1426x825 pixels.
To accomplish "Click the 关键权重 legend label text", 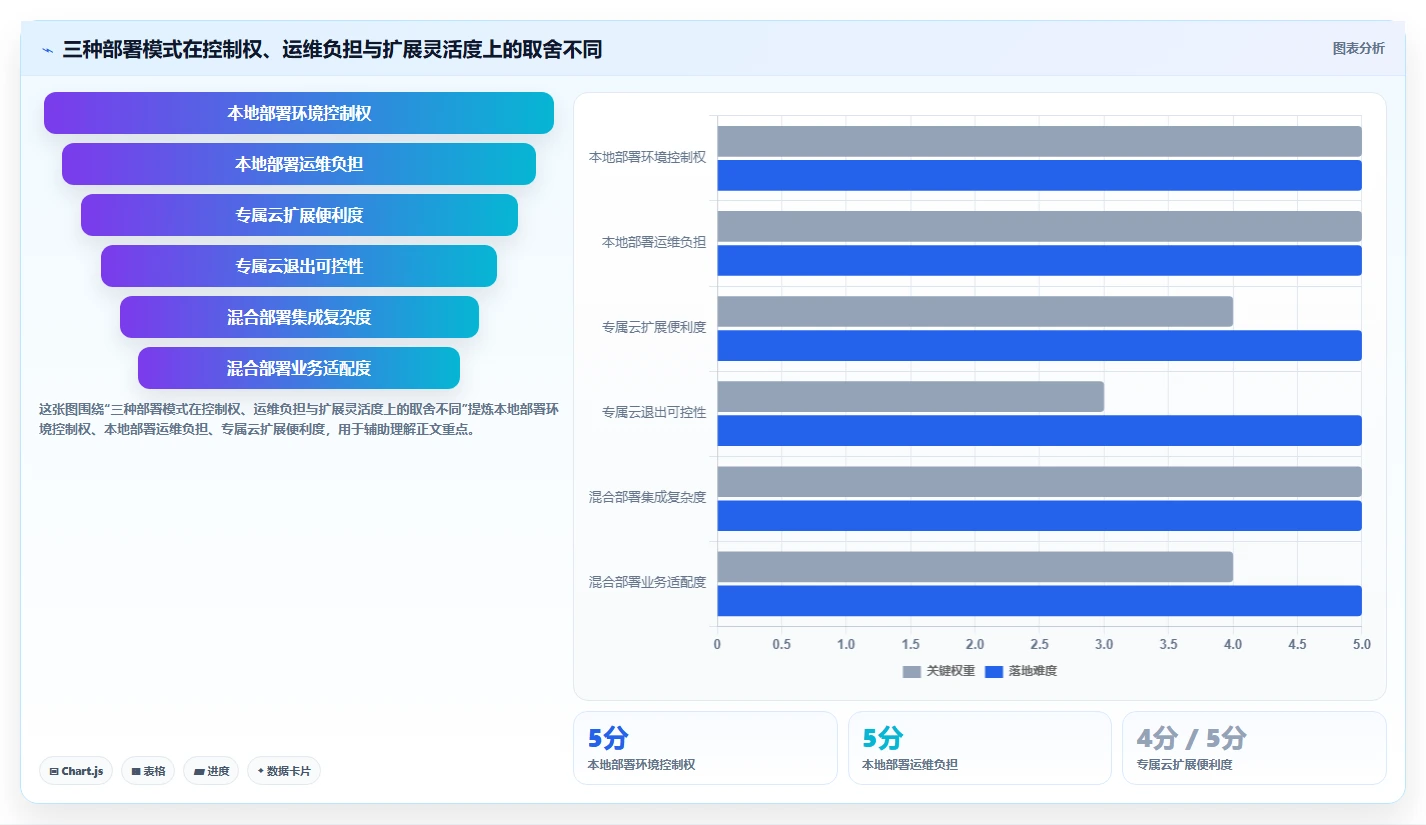I will tap(951, 672).
